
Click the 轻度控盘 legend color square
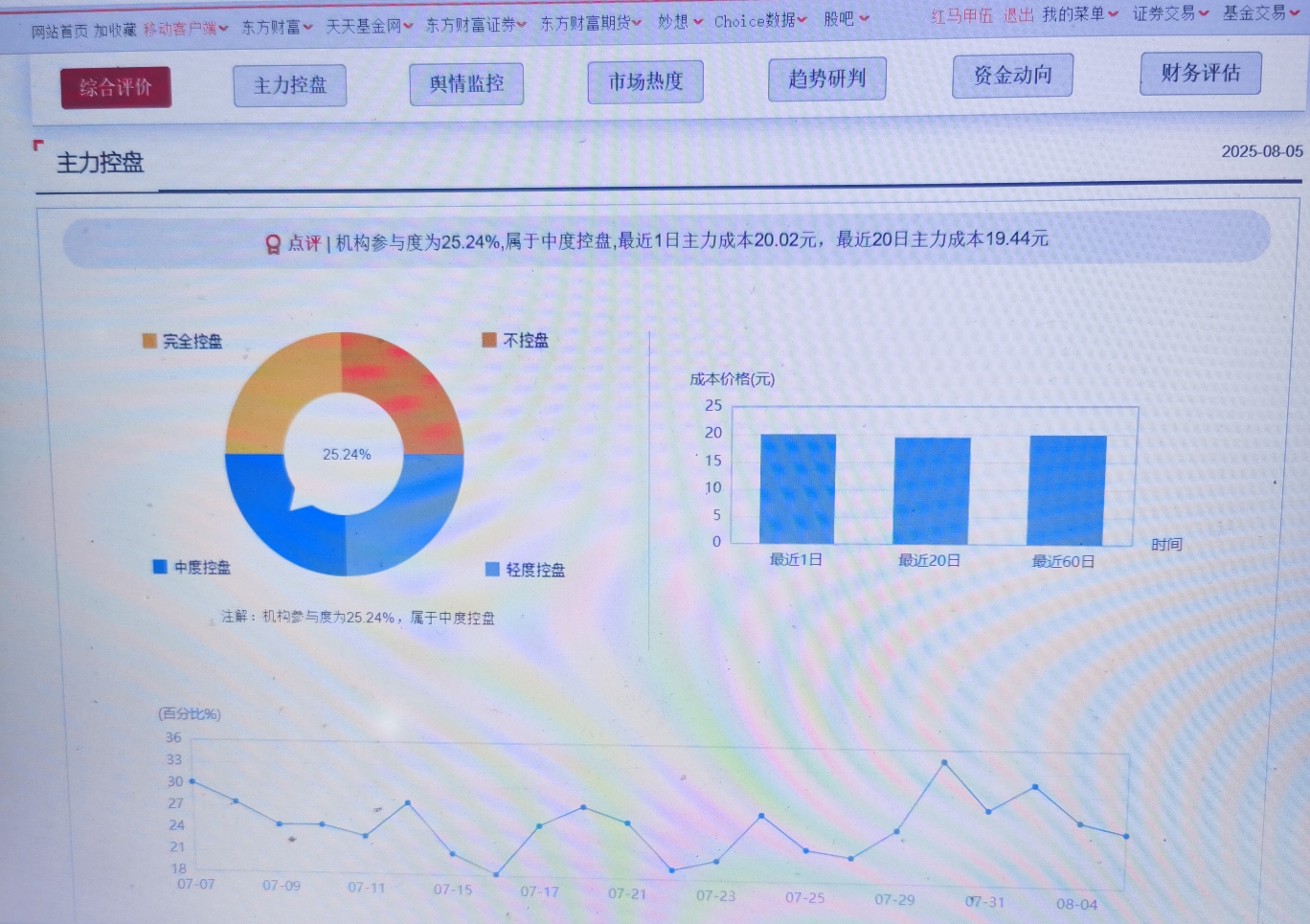click(492, 570)
